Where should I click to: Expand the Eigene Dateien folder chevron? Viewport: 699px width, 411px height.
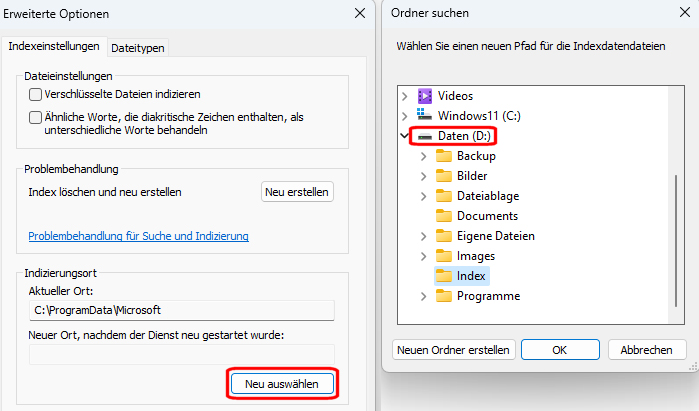coord(424,236)
